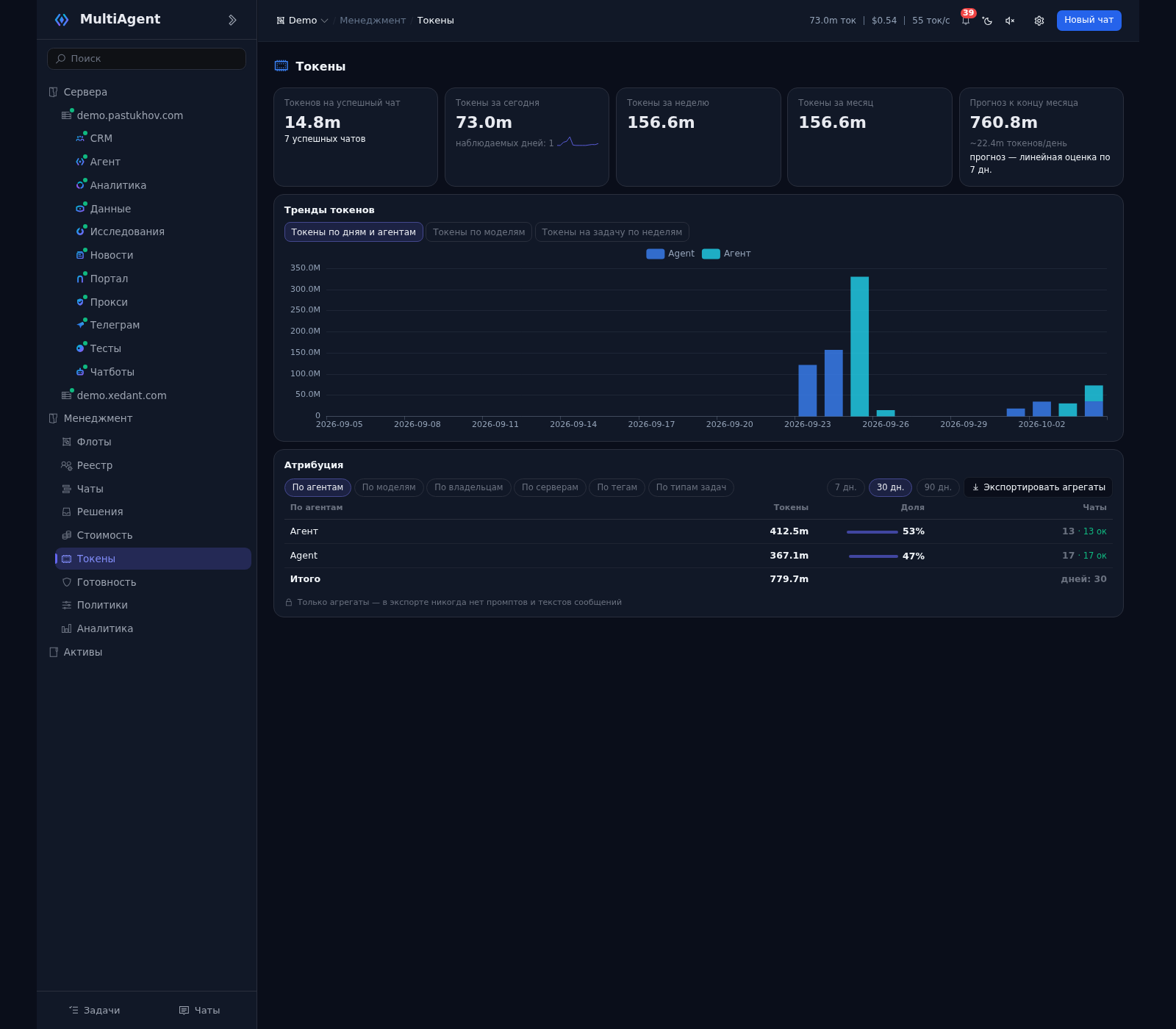Image resolution: width=1176 pixels, height=1029 pixels.
Task: Toggle the dark mode moon icon
Action: coord(988,21)
